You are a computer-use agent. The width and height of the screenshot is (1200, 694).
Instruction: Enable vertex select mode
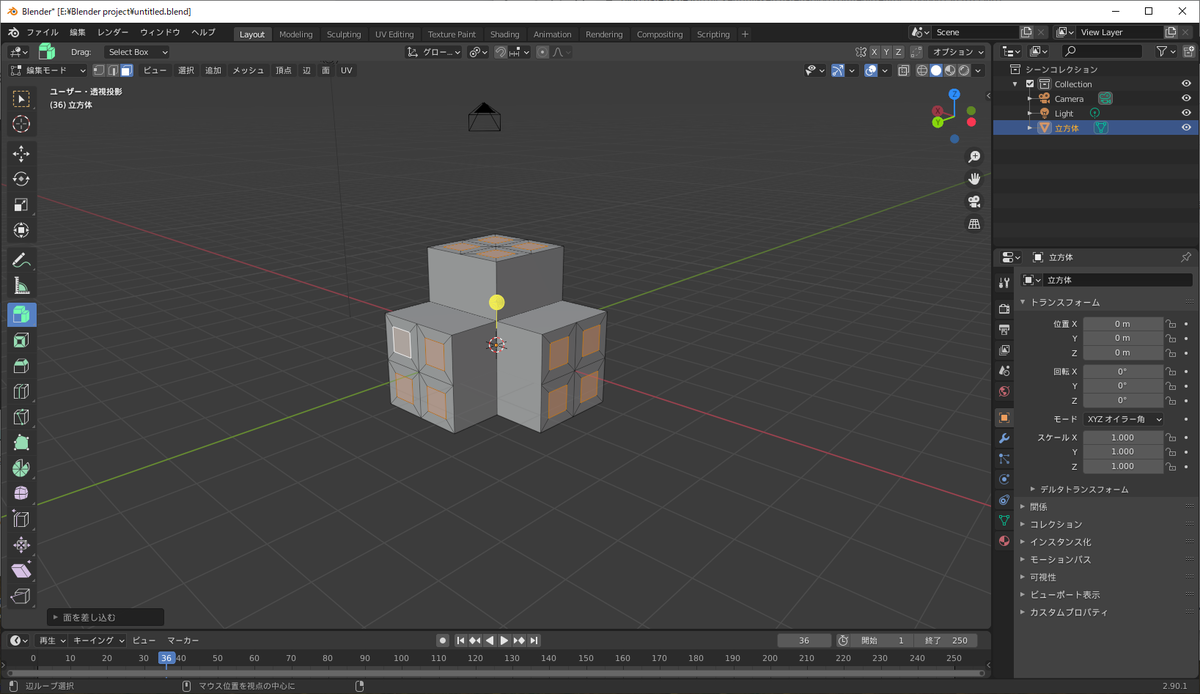(99, 70)
